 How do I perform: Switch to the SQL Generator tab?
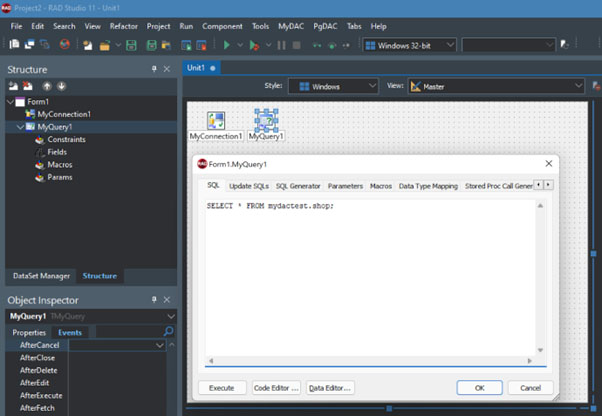[298, 186]
